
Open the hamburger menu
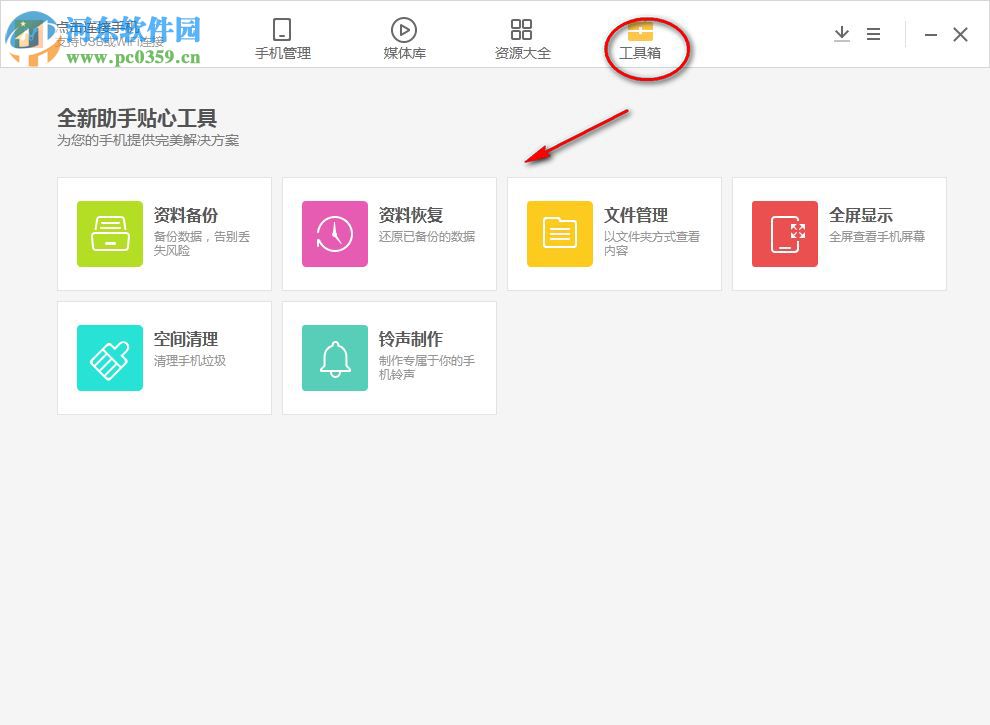[x=873, y=33]
